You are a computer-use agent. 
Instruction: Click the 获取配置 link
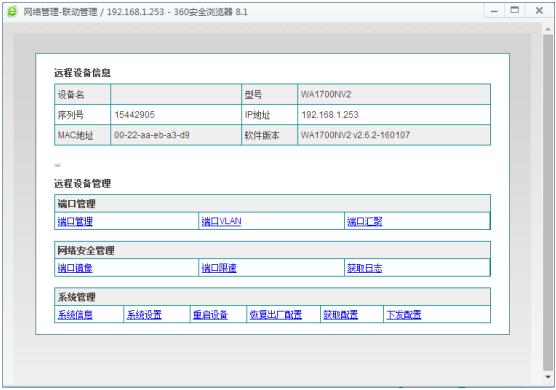point(340,315)
